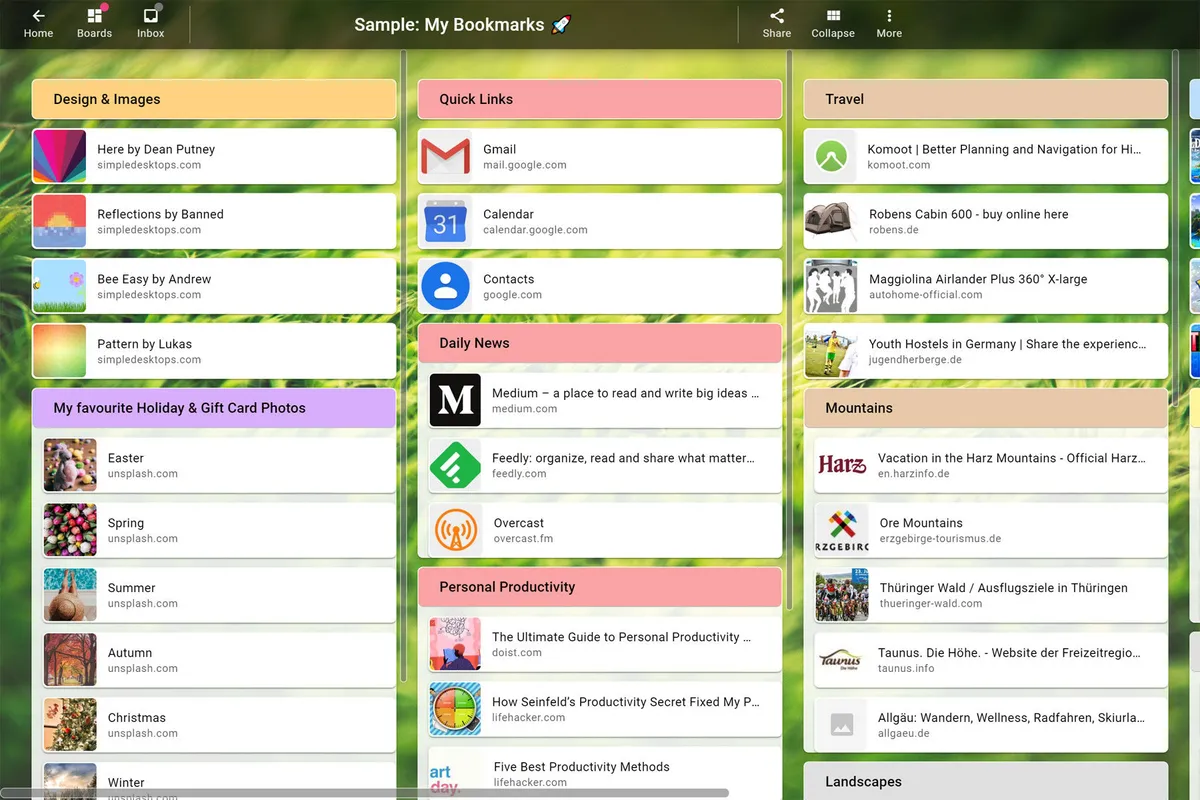Image resolution: width=1200 pixels, height=800 pixels.
Task: Click the Five Best Productivity Methods thumbnail
Action: pos(455,774)
